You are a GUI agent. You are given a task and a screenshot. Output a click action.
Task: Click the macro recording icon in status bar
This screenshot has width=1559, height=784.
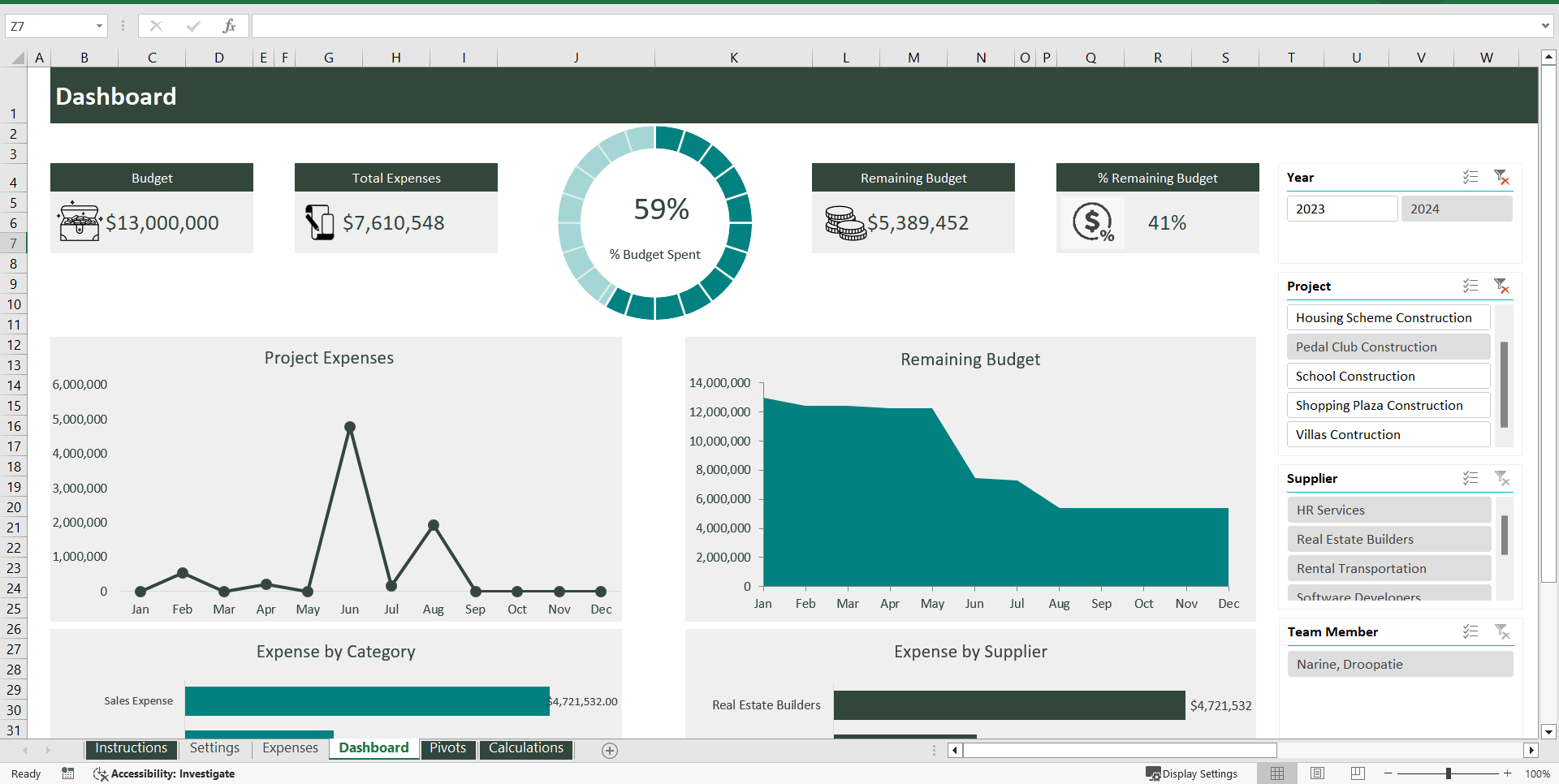click(68, 773)
